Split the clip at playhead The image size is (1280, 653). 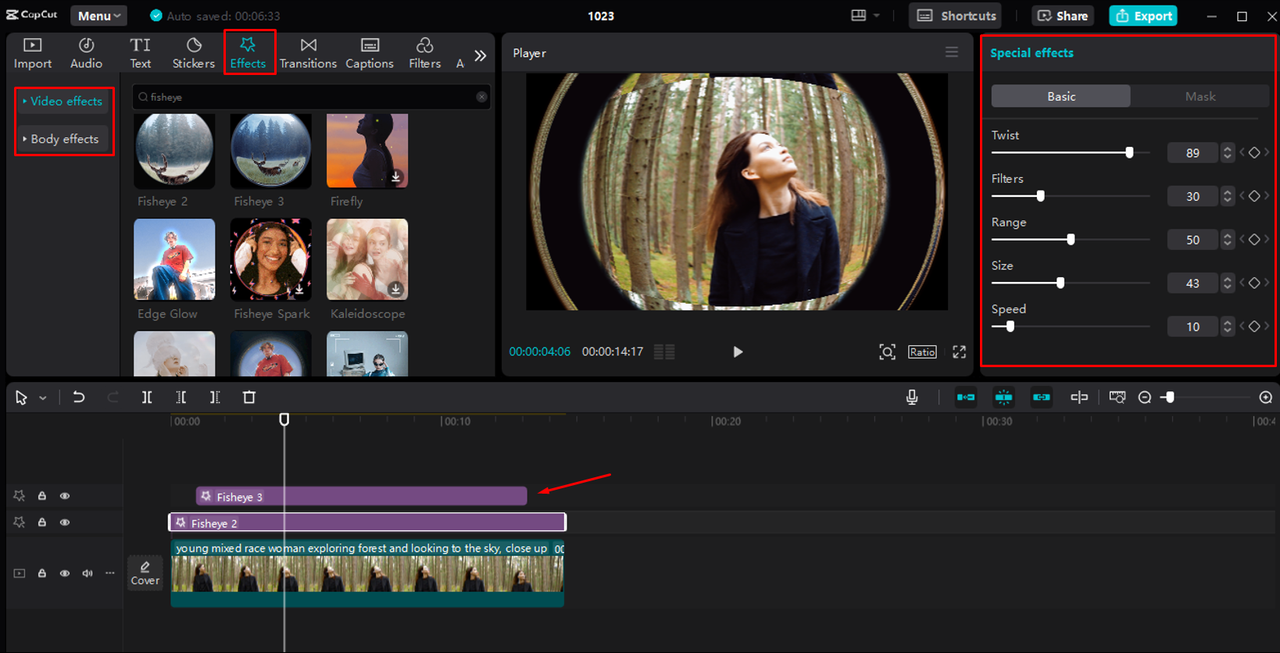pyautogui.click(x=147, y=397)
